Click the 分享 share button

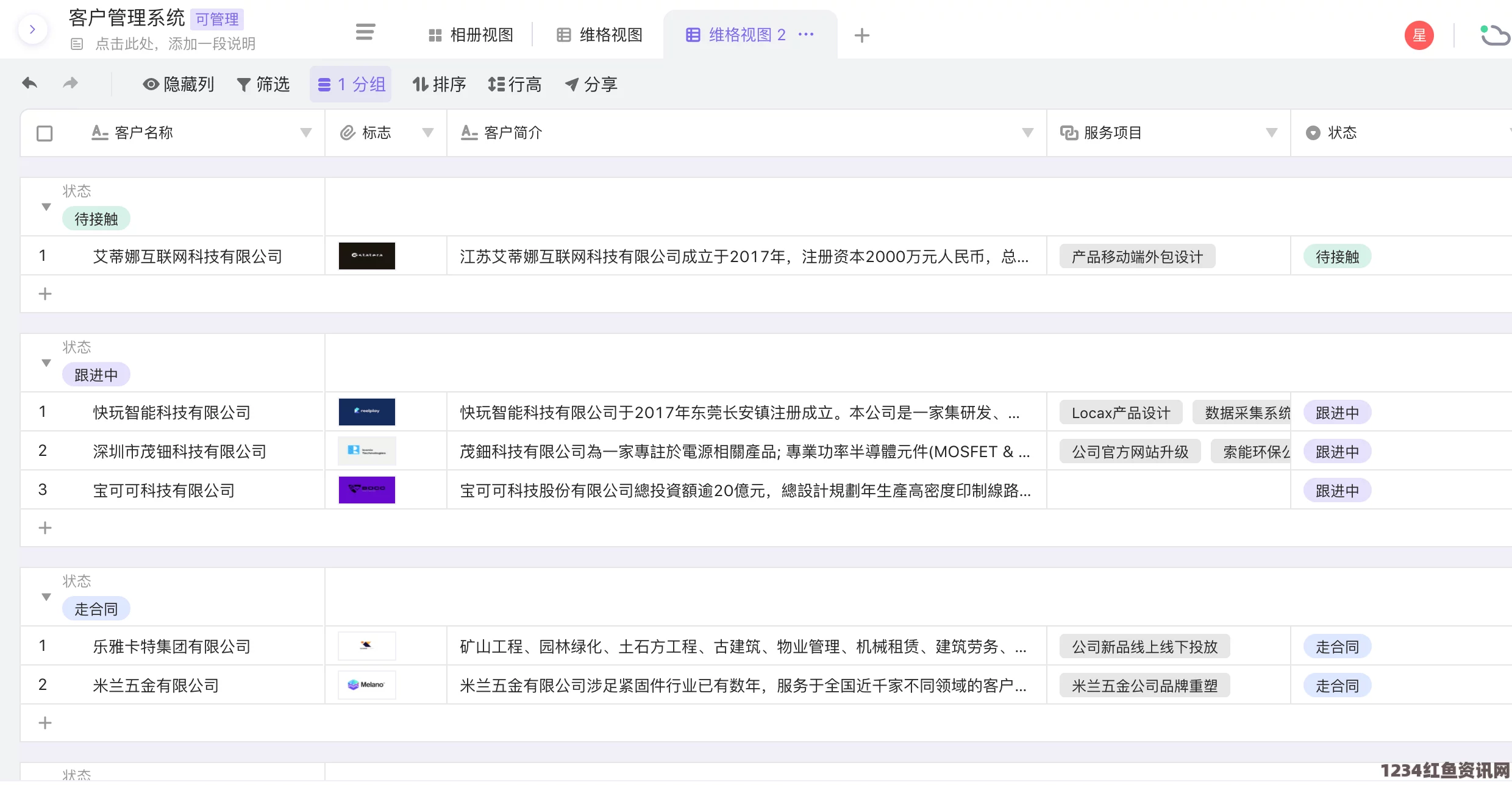click(591, 84)
